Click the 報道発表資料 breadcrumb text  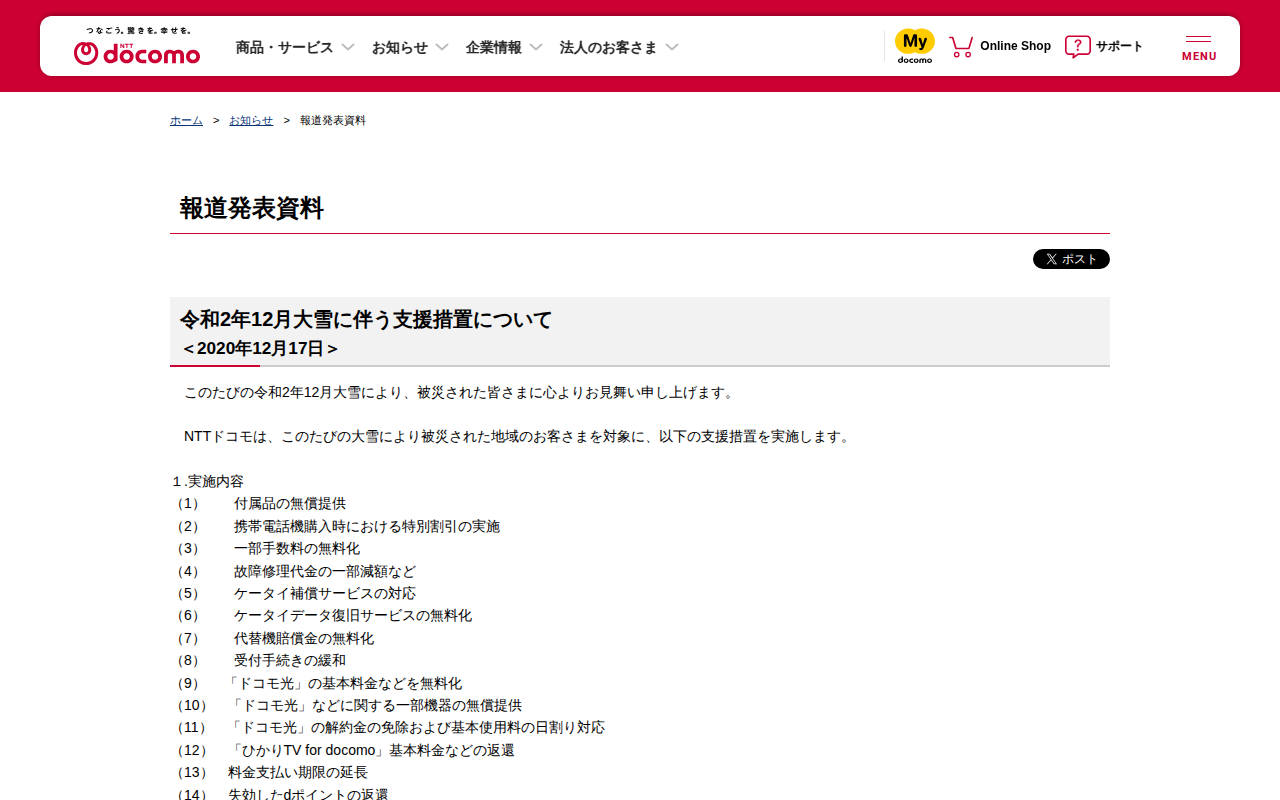[x=333, y=120]
